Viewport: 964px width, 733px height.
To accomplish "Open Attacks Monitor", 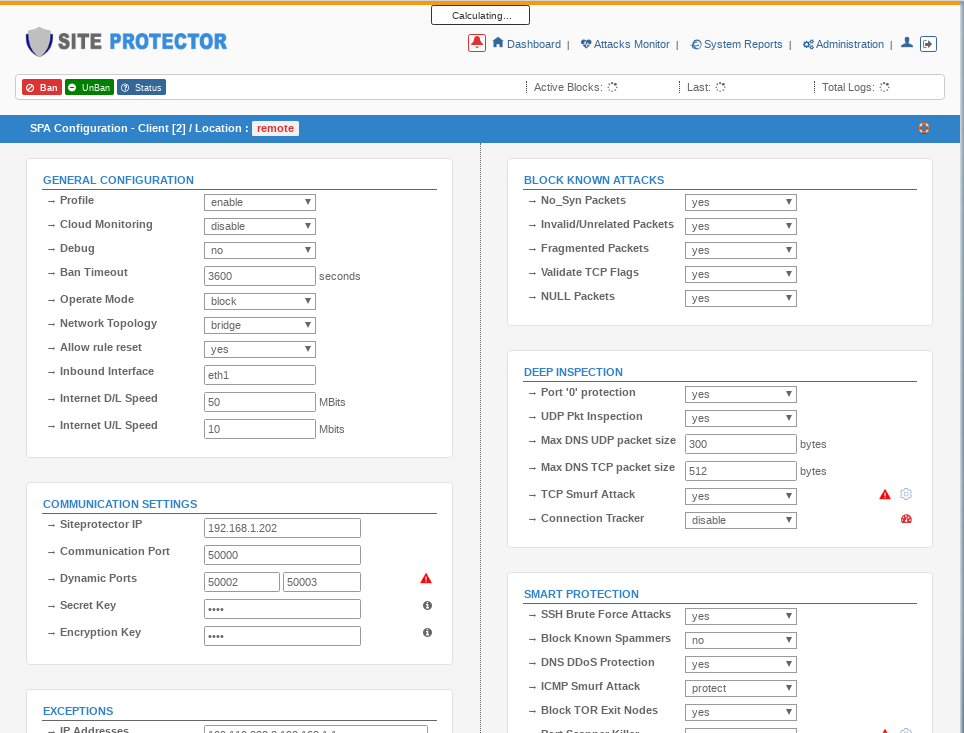I will point(625,44).
